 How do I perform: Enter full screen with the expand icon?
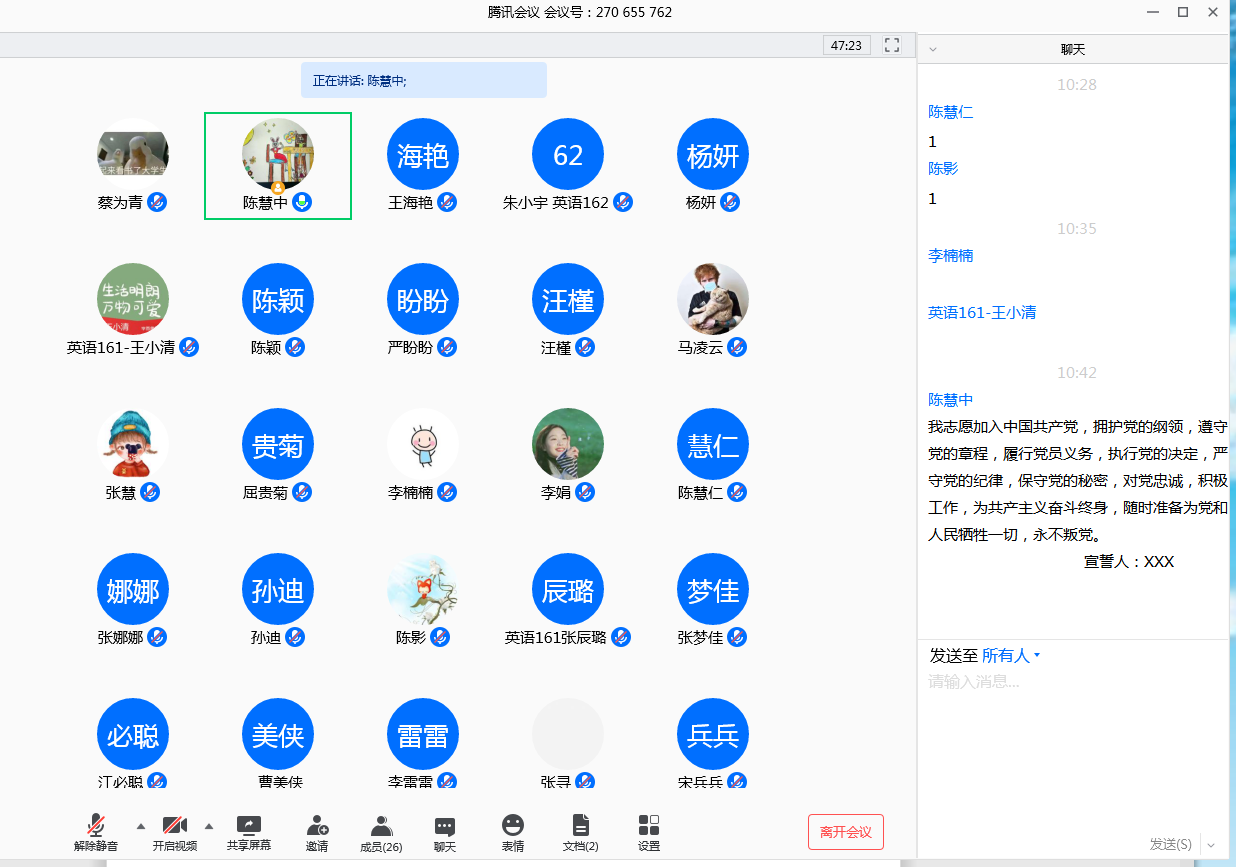[892, 45]
